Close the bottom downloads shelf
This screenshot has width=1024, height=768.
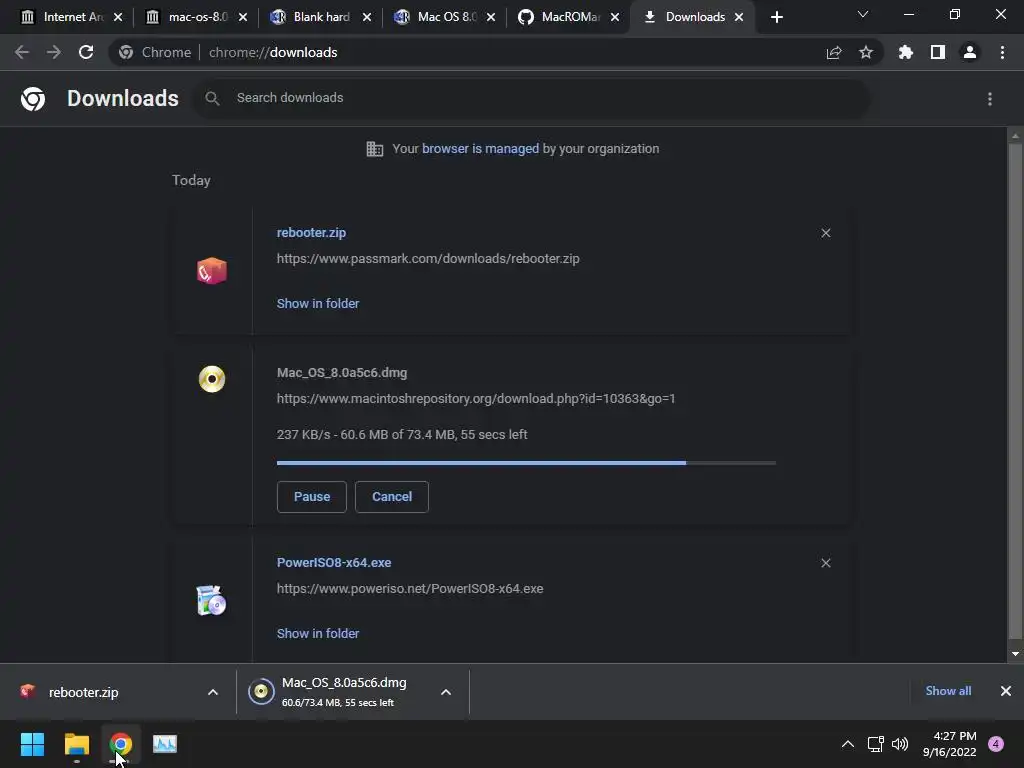point(1006,691)
